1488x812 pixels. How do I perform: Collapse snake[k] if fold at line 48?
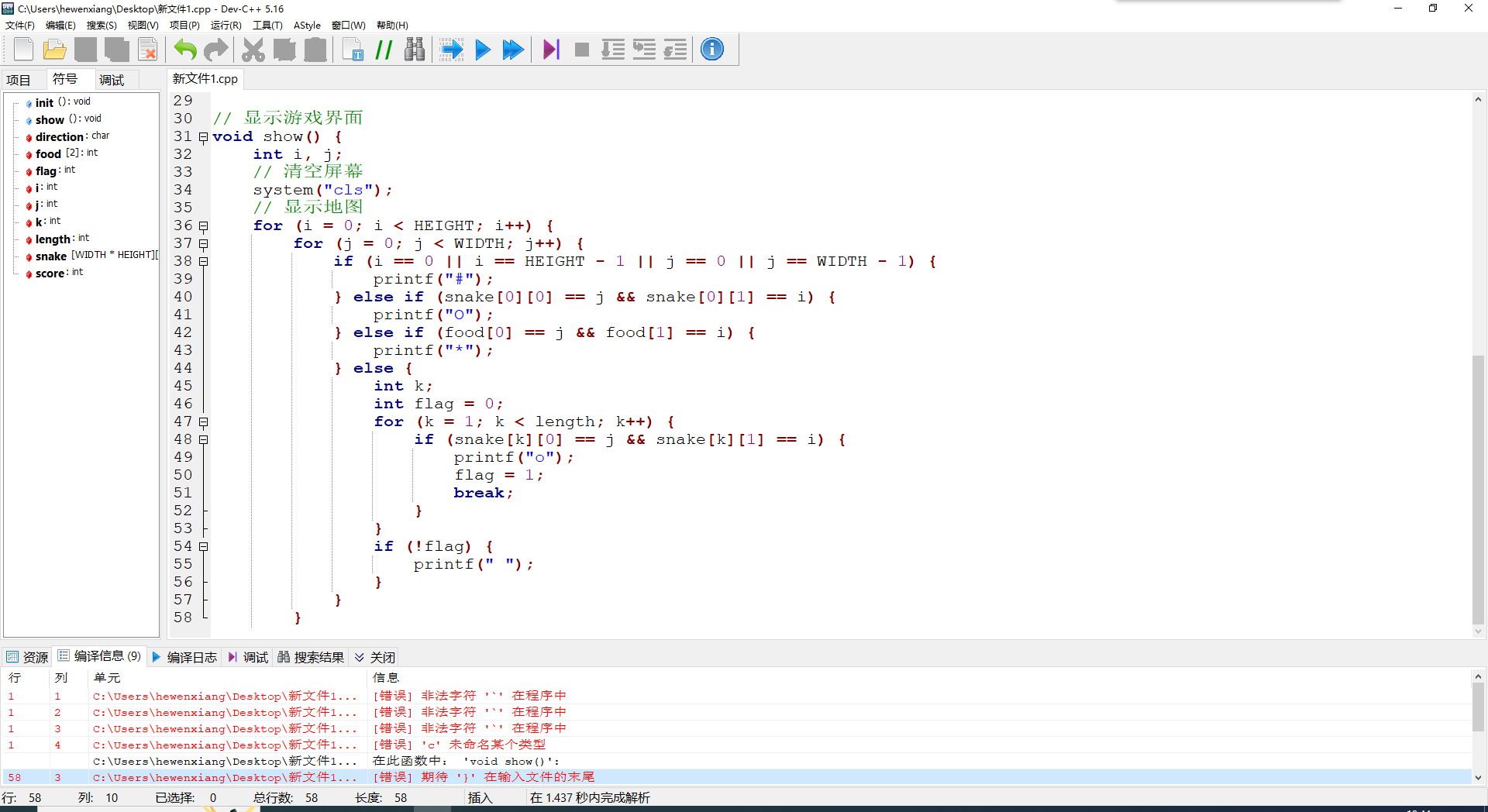click(203, 440)
